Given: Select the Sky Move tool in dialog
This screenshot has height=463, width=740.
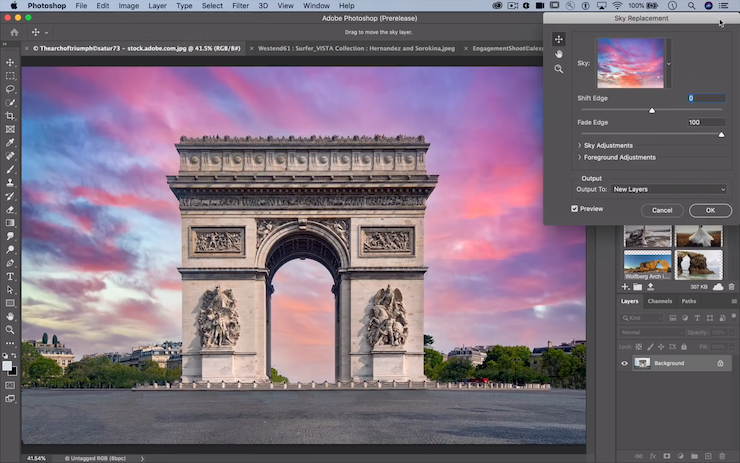Looking at the screenshot, I should [559, 39].
